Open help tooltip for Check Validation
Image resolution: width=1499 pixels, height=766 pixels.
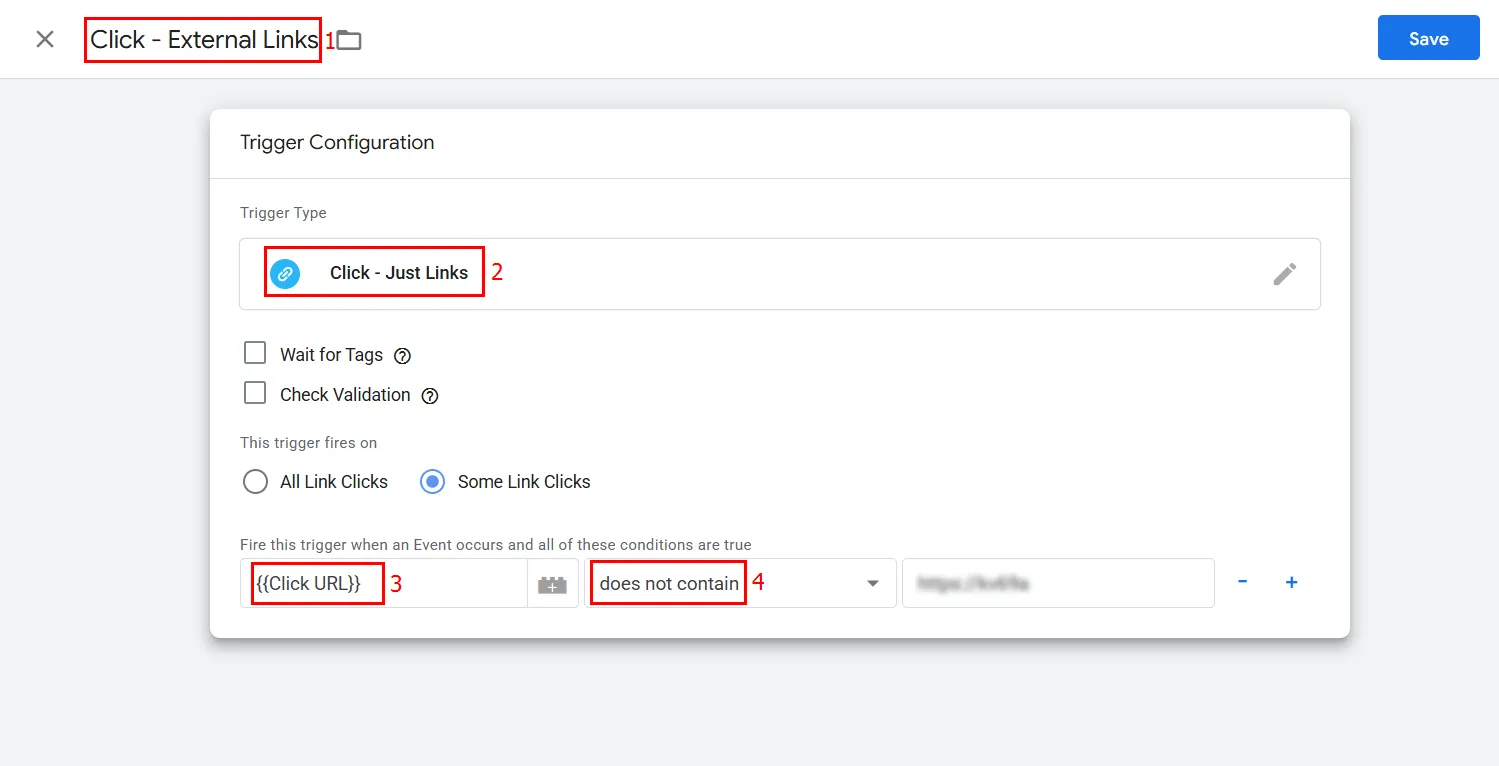pyautogui.click(x=430, y=395)
